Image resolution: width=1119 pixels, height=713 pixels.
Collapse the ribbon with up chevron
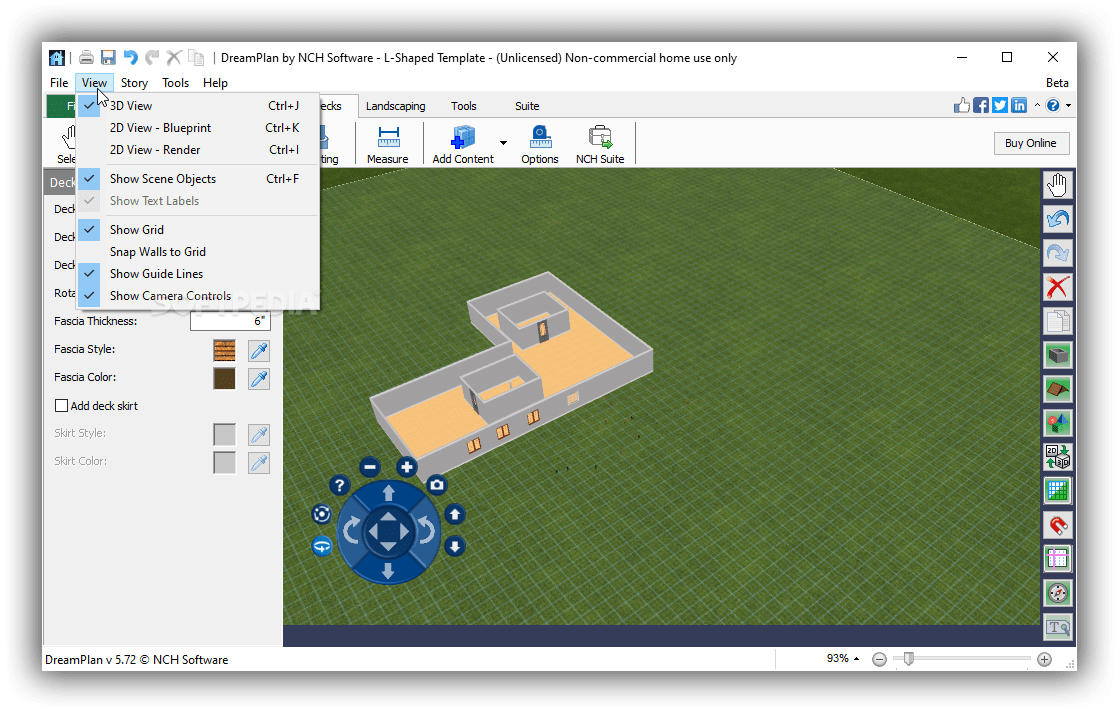(x=1037, y=106)
